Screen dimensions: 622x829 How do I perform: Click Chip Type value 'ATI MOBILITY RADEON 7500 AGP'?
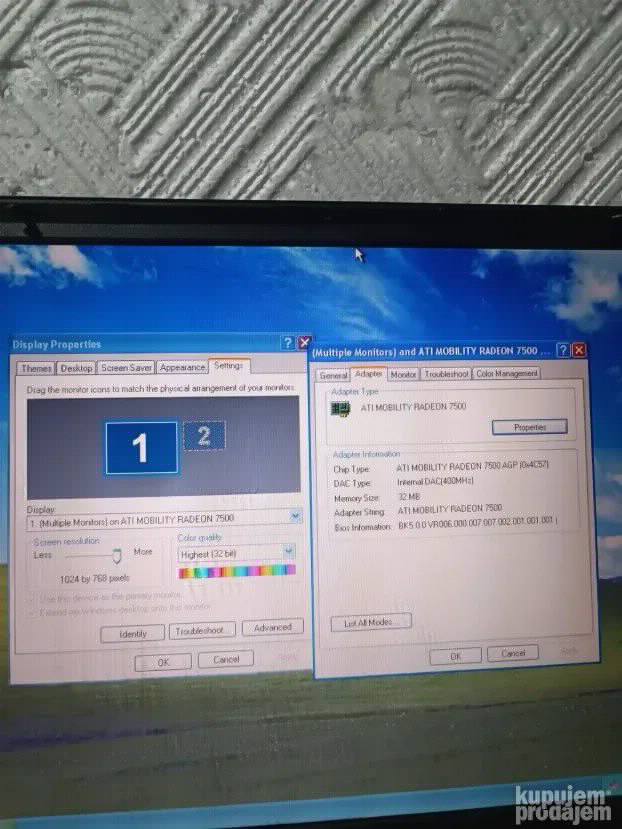click(x=472, y=466)
